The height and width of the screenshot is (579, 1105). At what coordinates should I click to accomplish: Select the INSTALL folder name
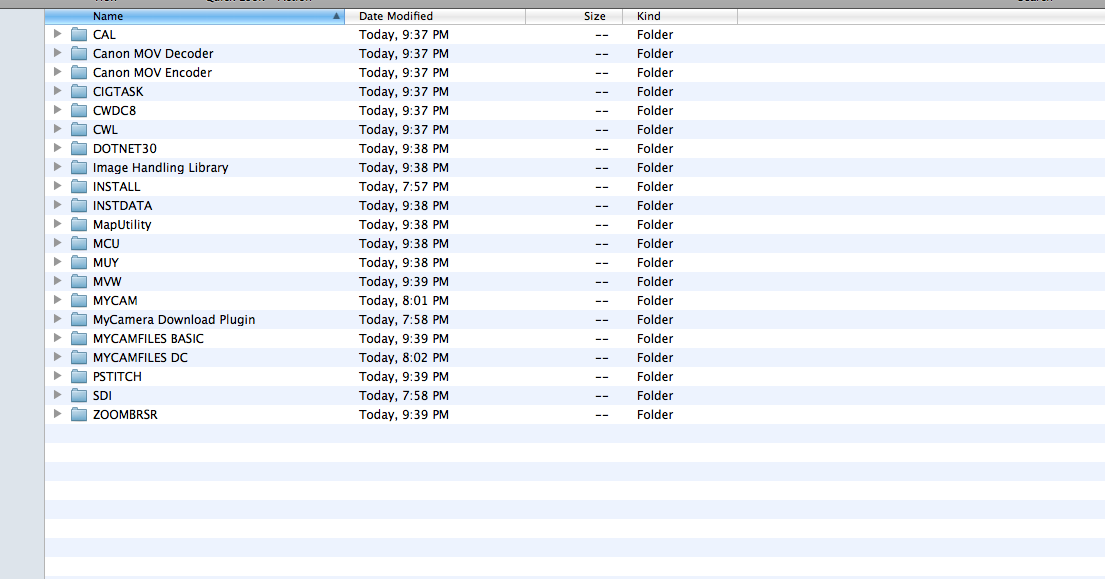tap(116, 187)
